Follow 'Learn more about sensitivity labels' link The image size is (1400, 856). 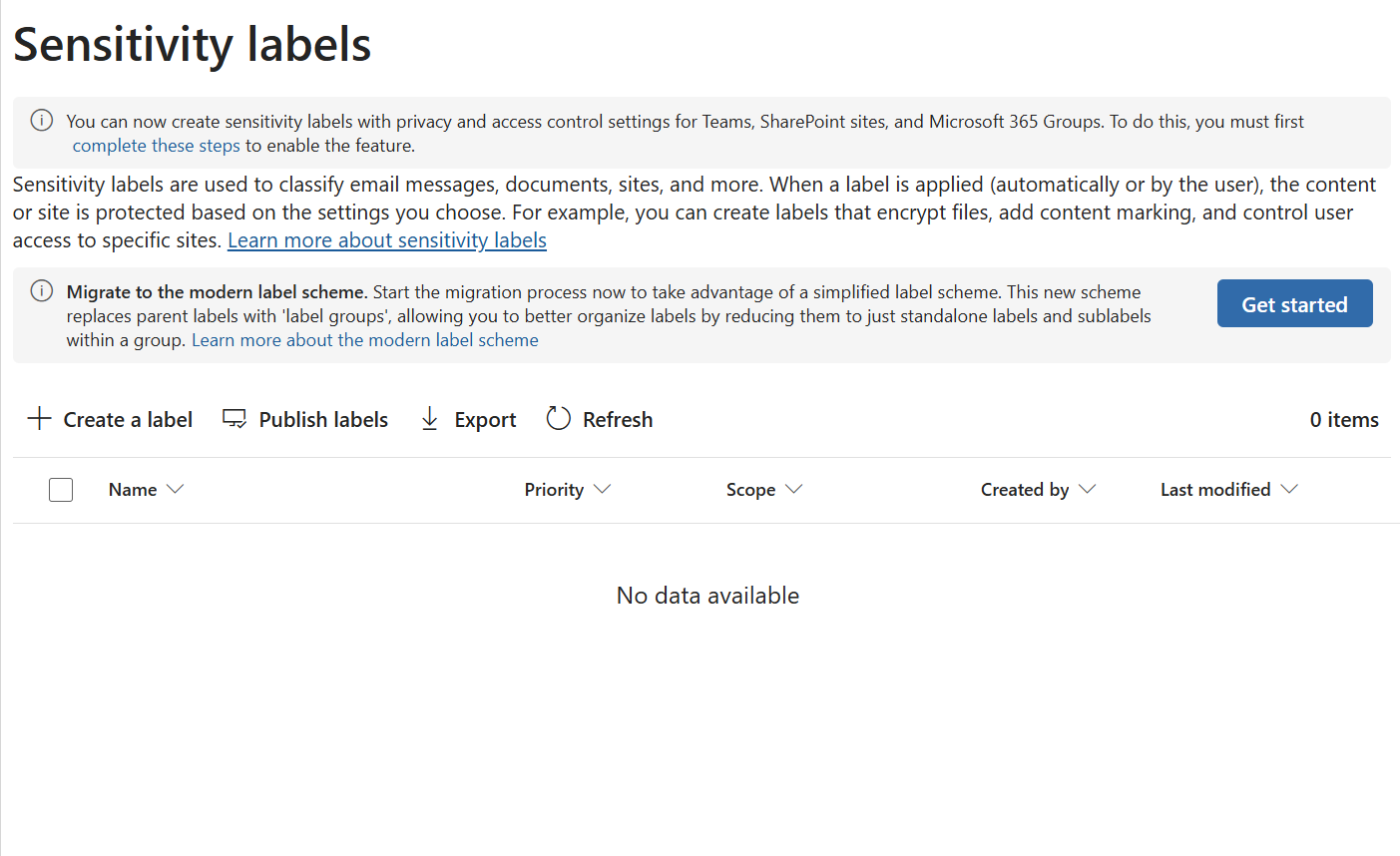(x=387, y=240)
